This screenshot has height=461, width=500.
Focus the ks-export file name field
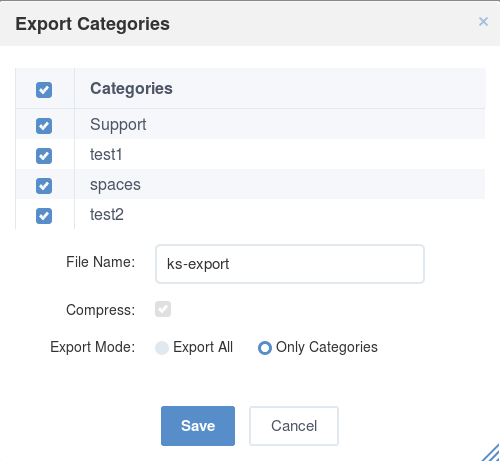click(290, 264)
